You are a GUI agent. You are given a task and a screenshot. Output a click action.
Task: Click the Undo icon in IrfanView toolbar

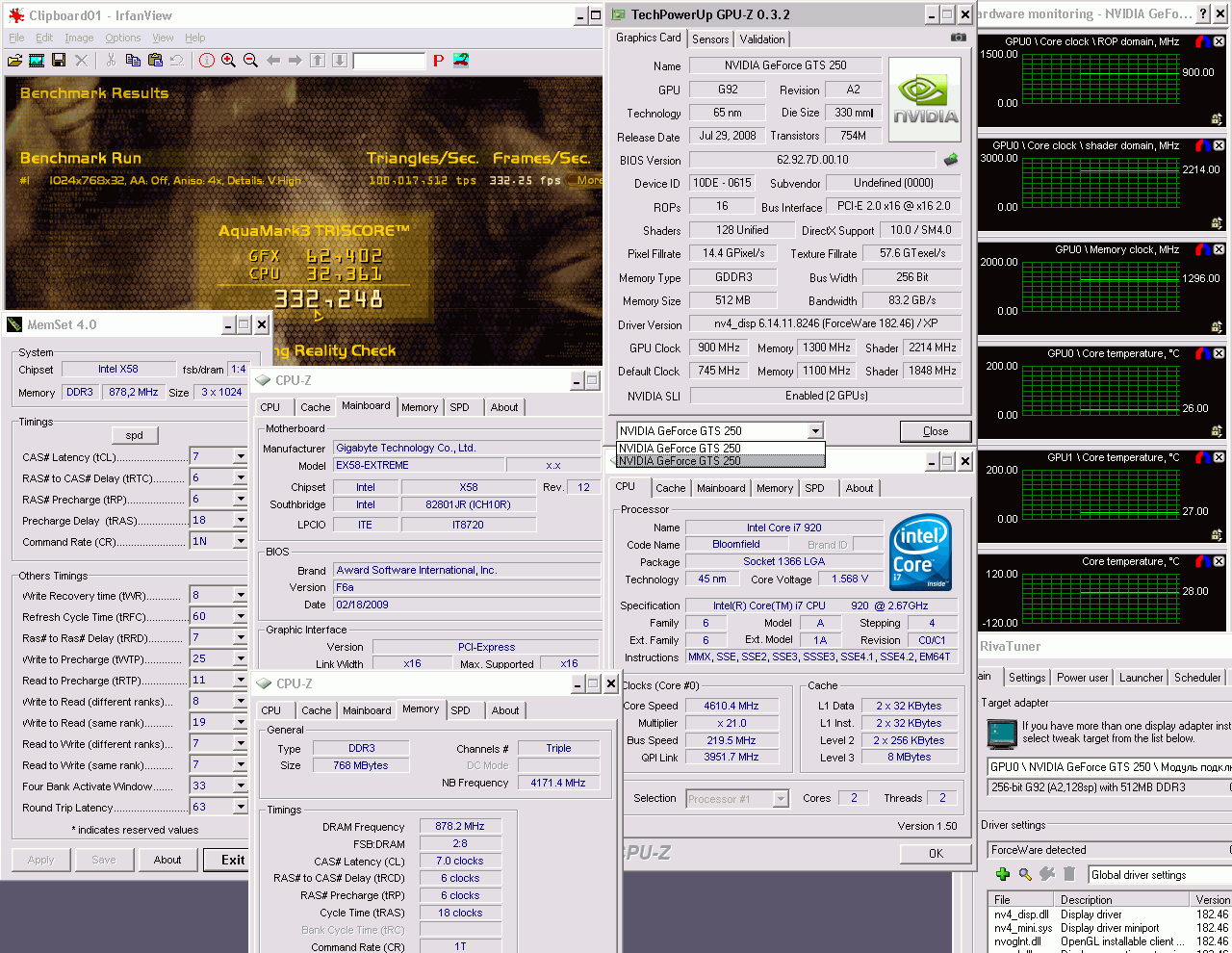176,61
